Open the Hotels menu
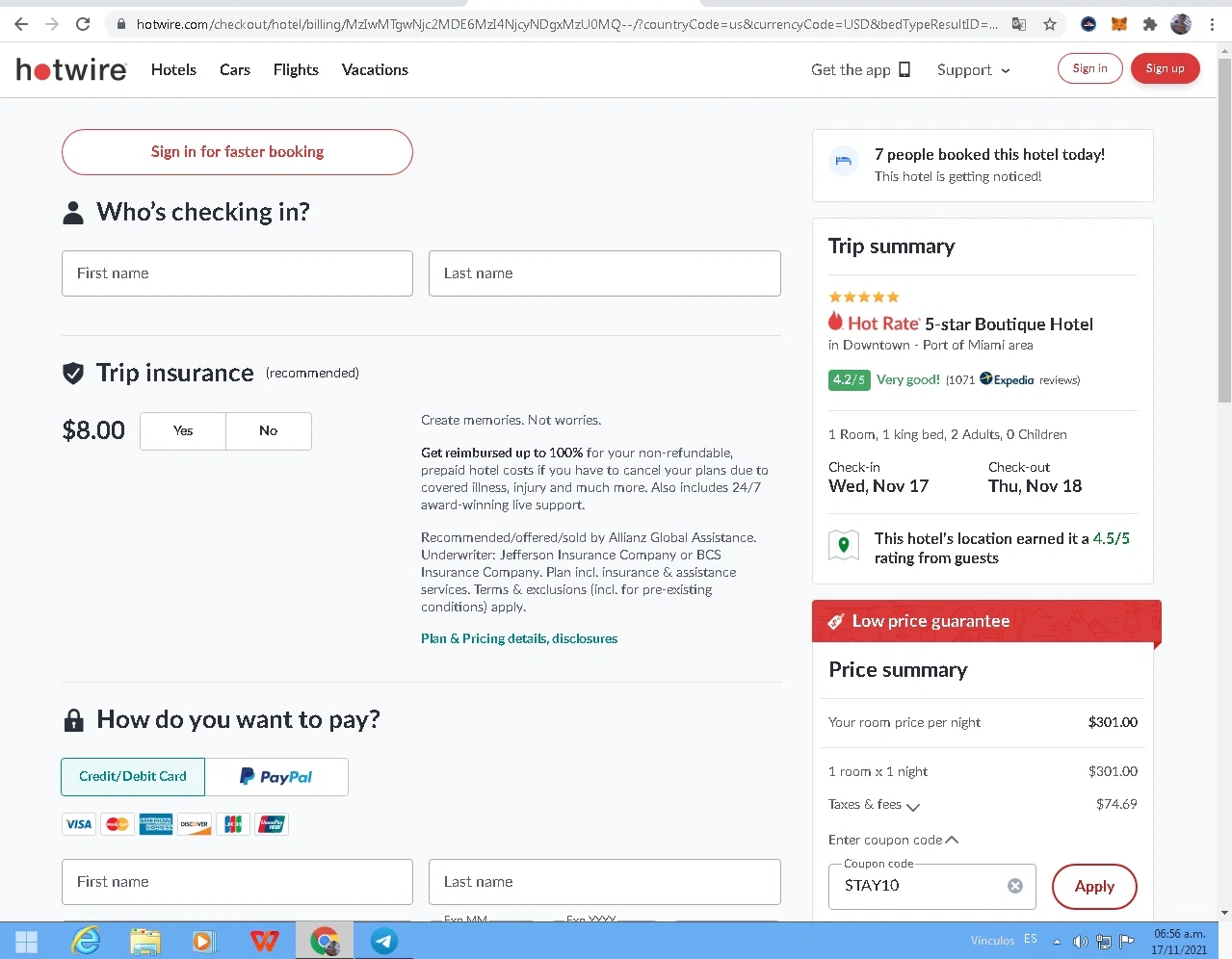 (x=173, y=69)
